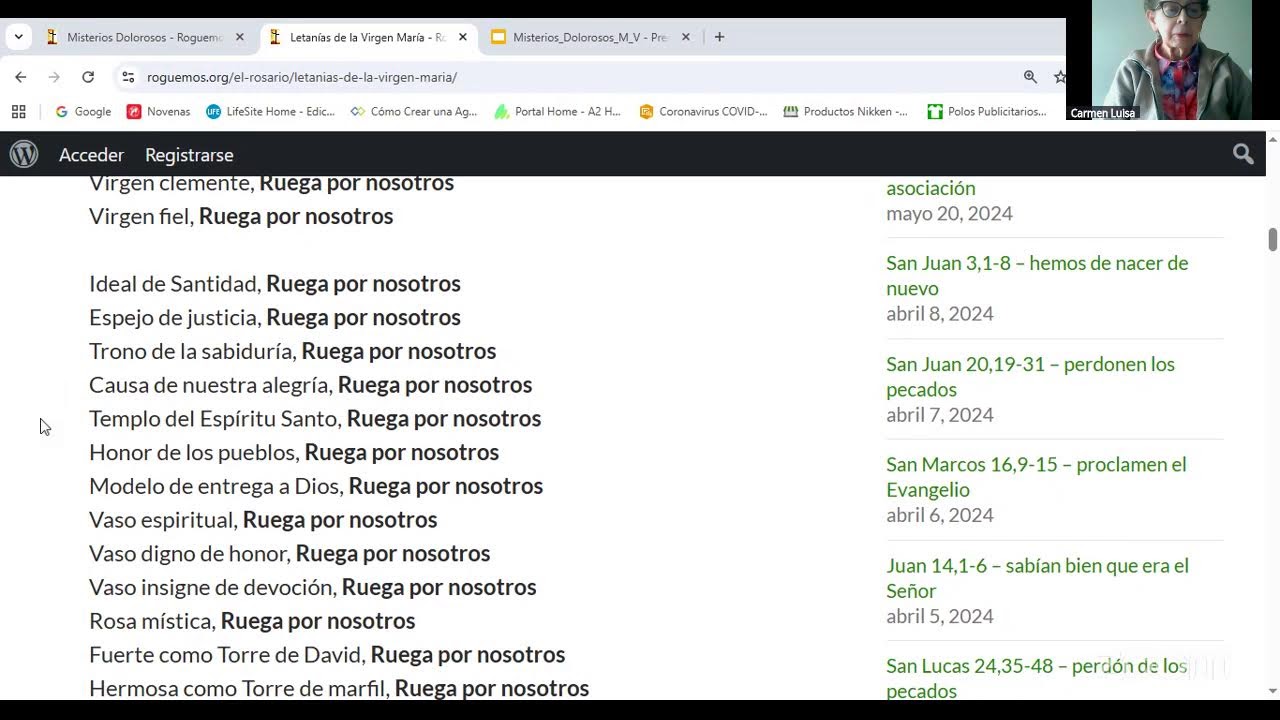Click the line 'Ideal de Santidad'

point(275,284)
